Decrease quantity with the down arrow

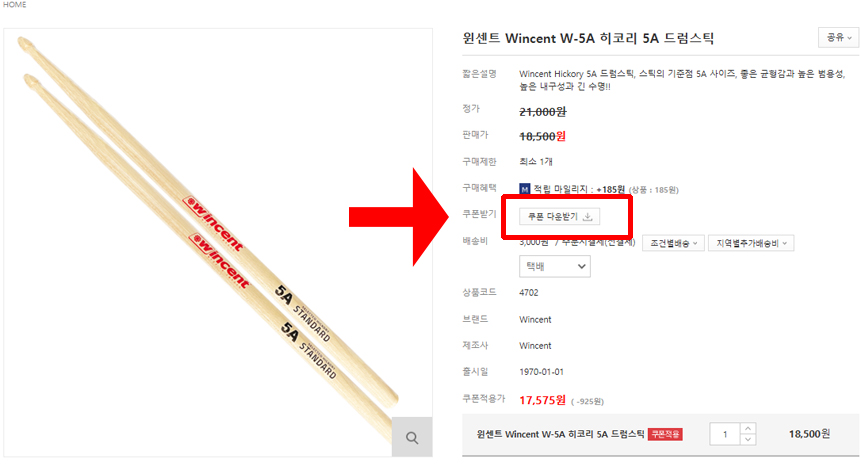pyautogui.click(x=748, y=440)
